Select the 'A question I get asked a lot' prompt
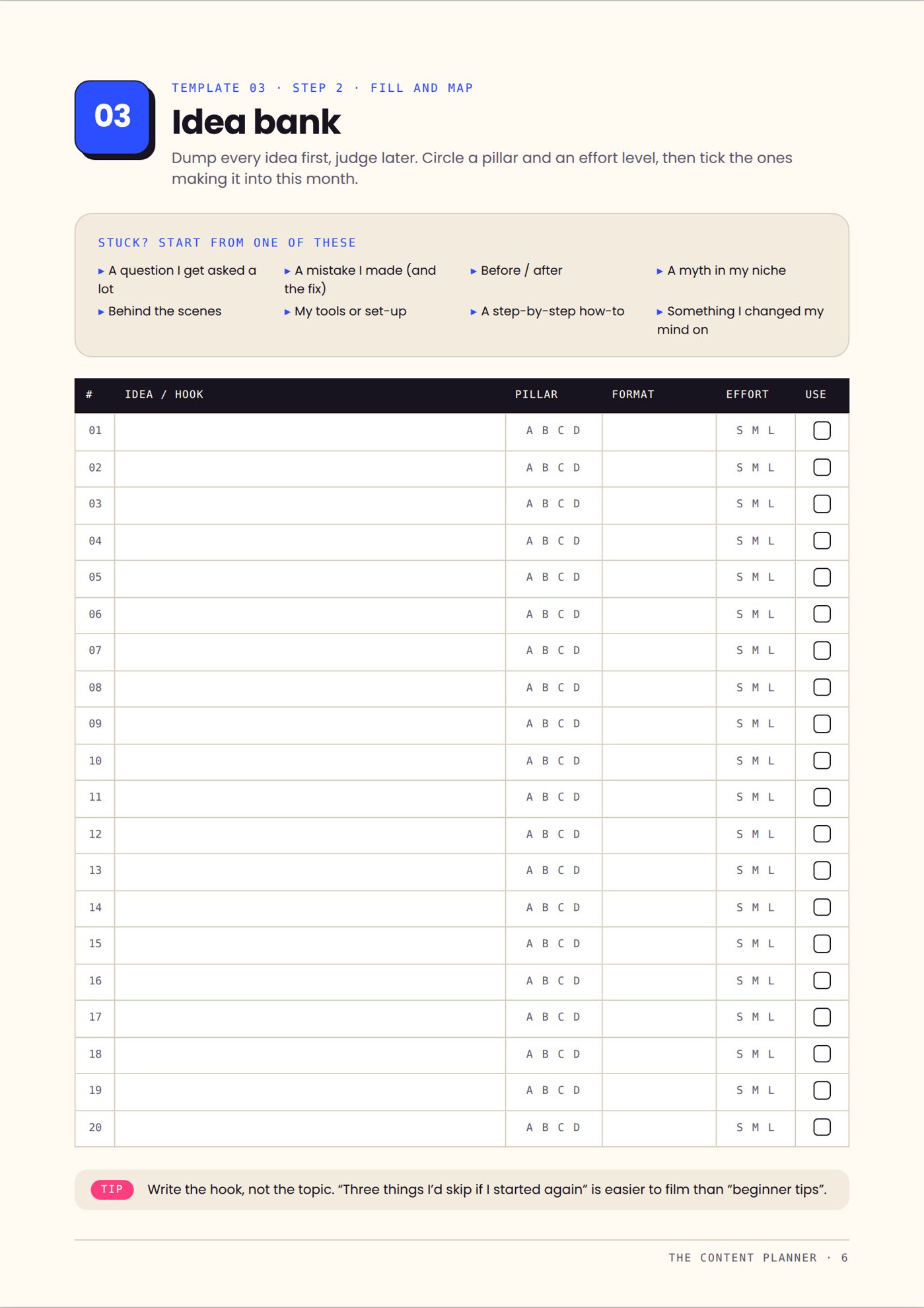924x1308 pixels. [177, 279]
